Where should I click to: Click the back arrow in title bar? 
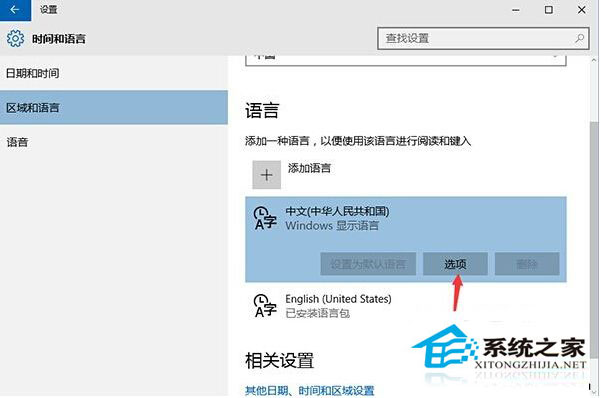[x=15, y=10]
